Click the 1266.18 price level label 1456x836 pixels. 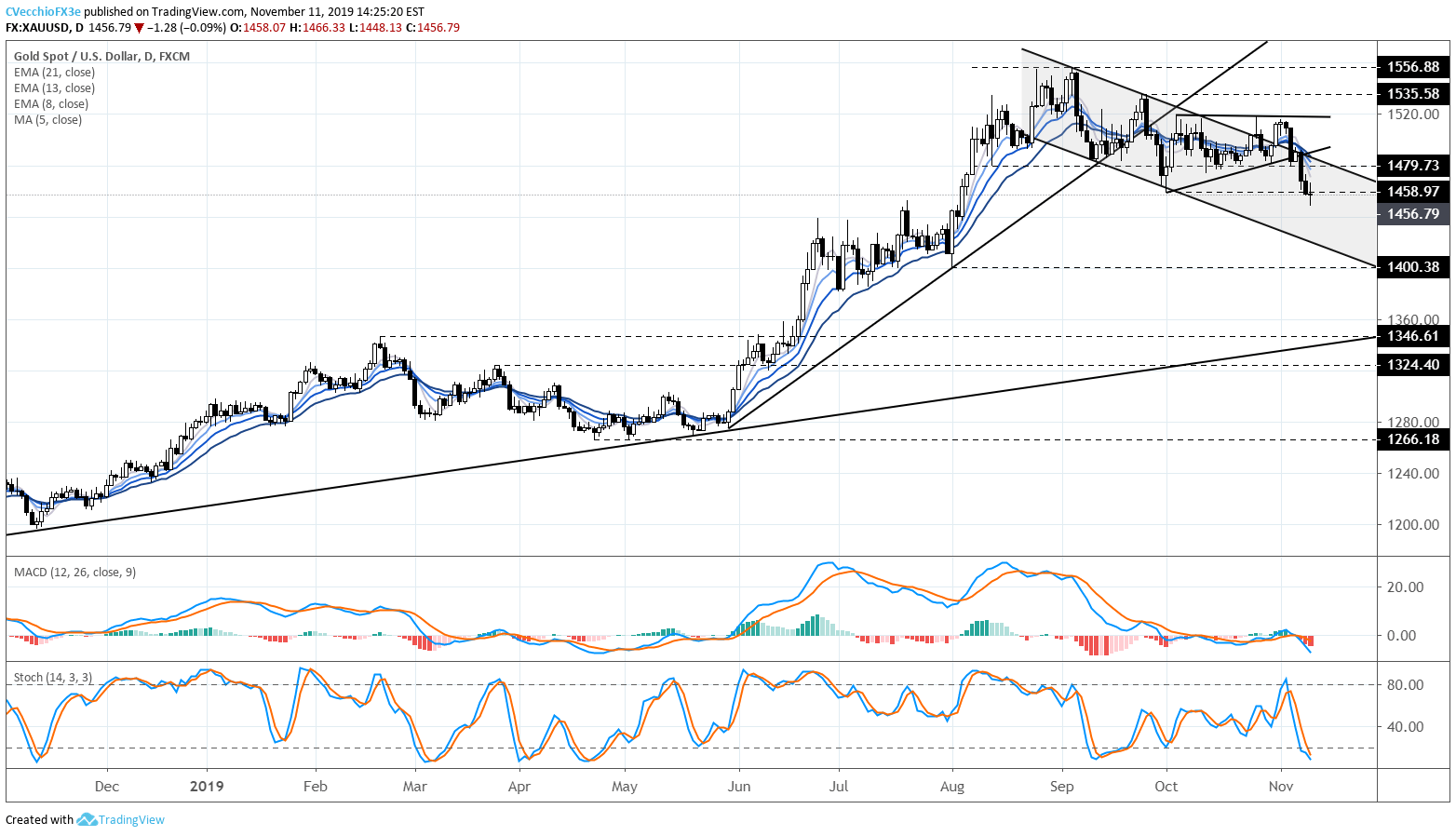tap(1412, 439)
